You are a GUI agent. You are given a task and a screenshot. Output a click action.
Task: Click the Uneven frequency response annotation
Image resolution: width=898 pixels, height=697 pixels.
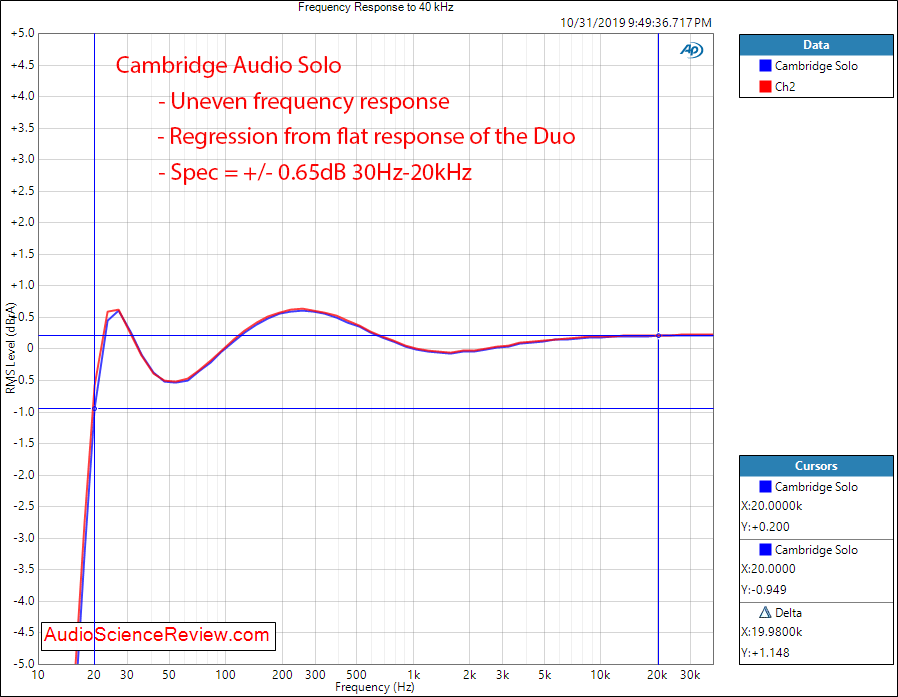304,101
